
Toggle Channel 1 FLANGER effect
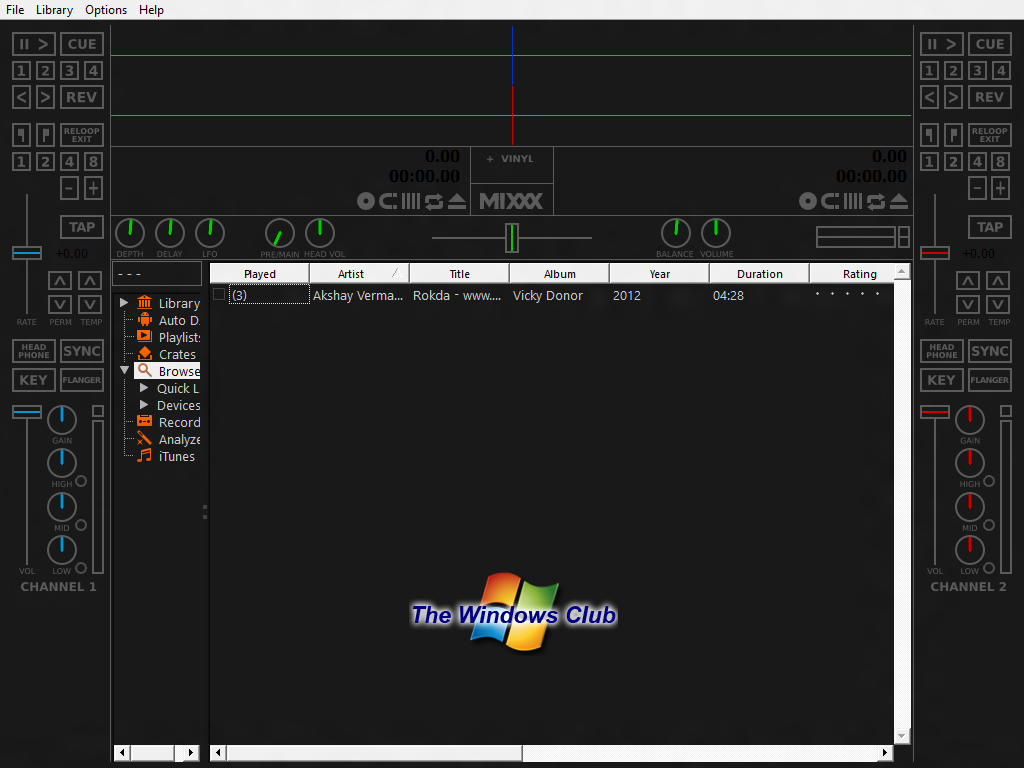(x=82, y=379)
